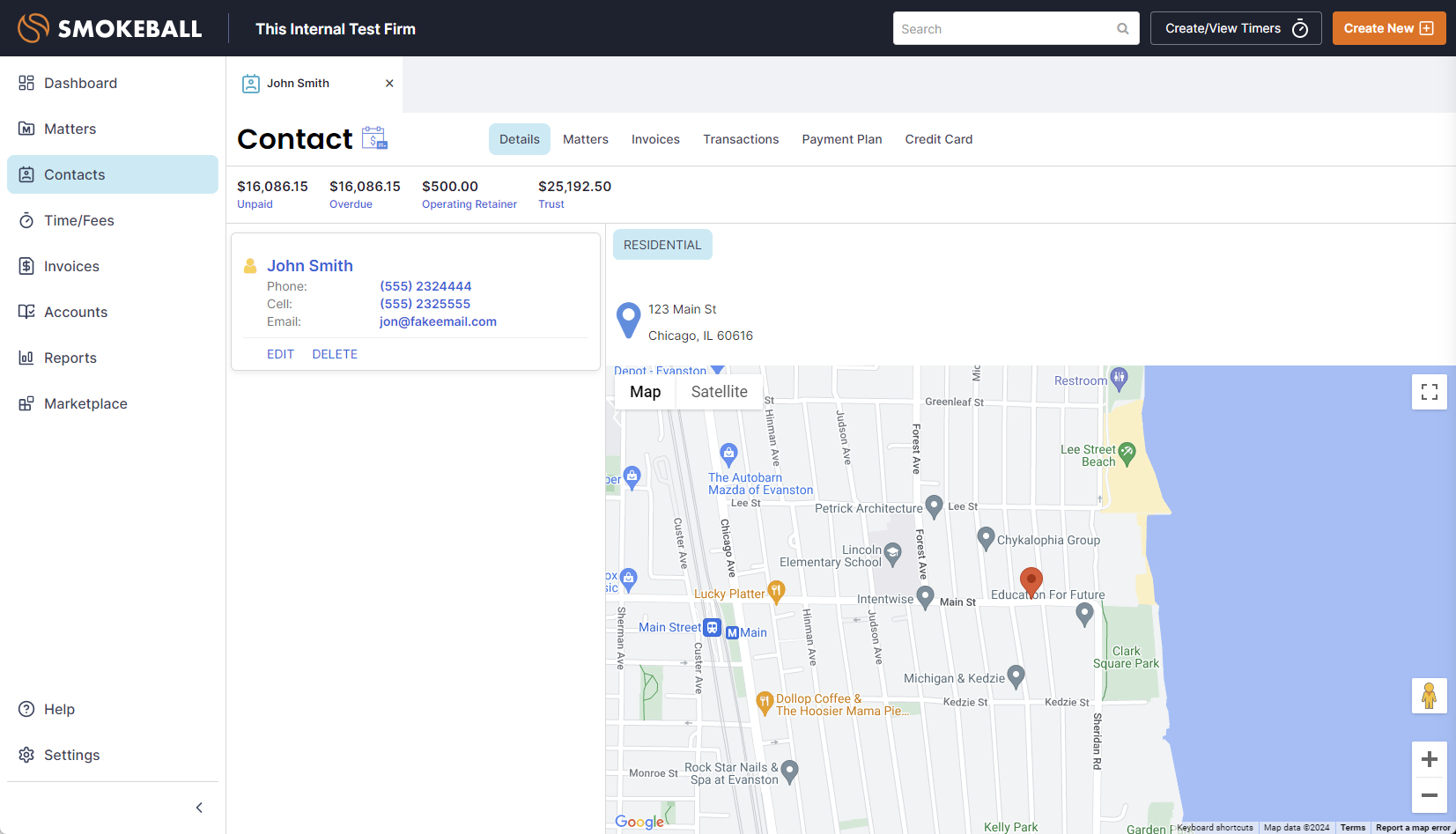1456x834 pixels.
Task: Click the blue location pin icon
Action: pos(628,320)
